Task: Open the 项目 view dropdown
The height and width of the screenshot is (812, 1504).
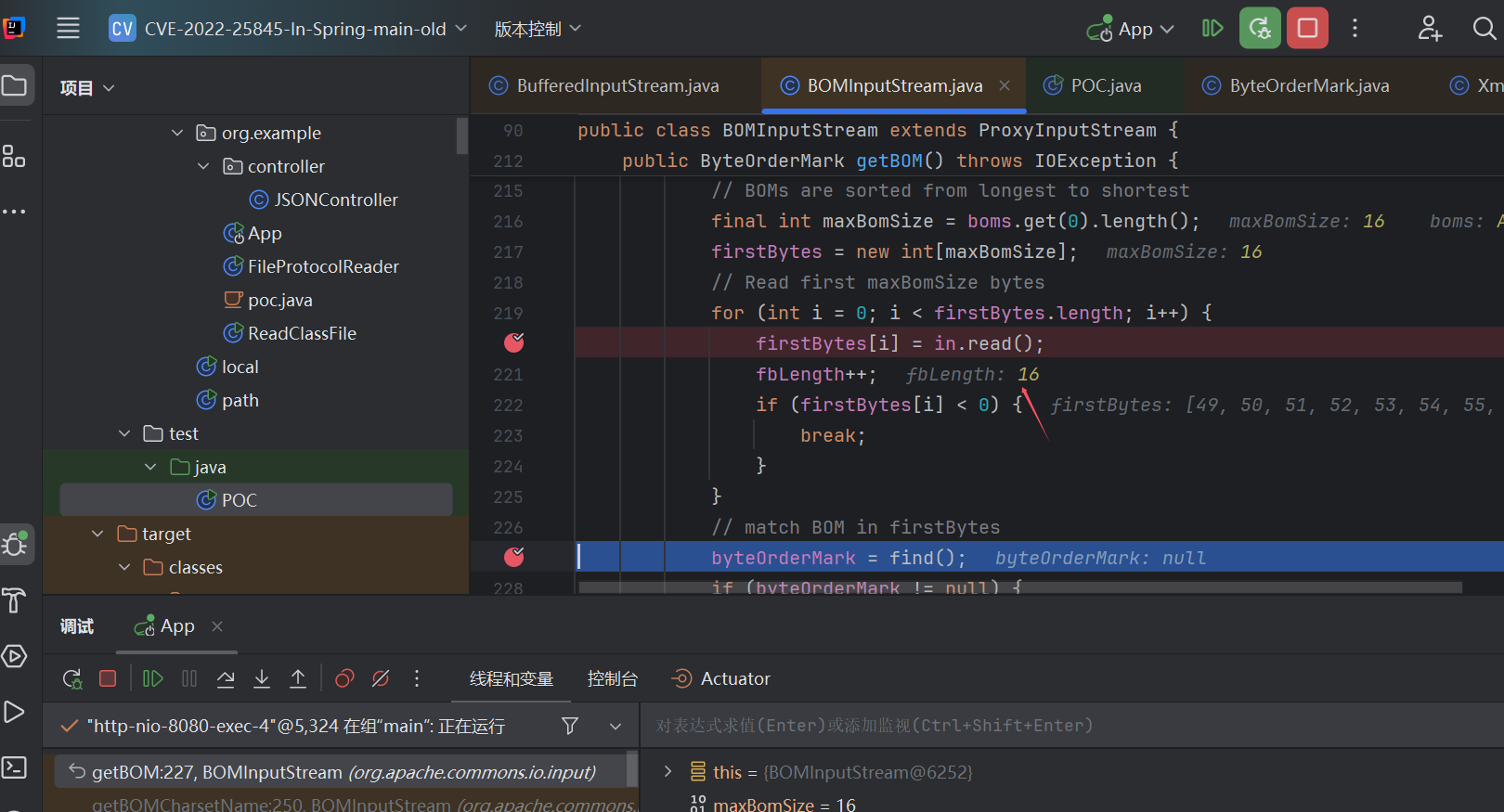Action: 87,87
